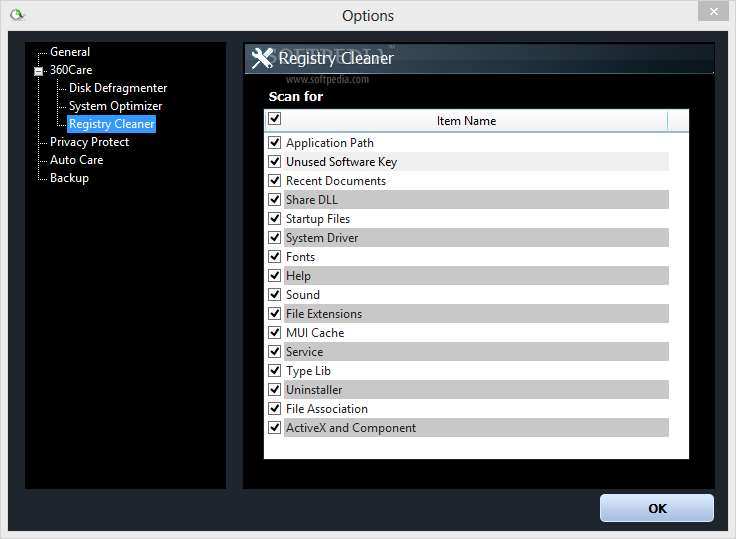Select the MUI Cache row text
Image resolution: width=736 pixels, height=539 pixels.
coord(315,333)
